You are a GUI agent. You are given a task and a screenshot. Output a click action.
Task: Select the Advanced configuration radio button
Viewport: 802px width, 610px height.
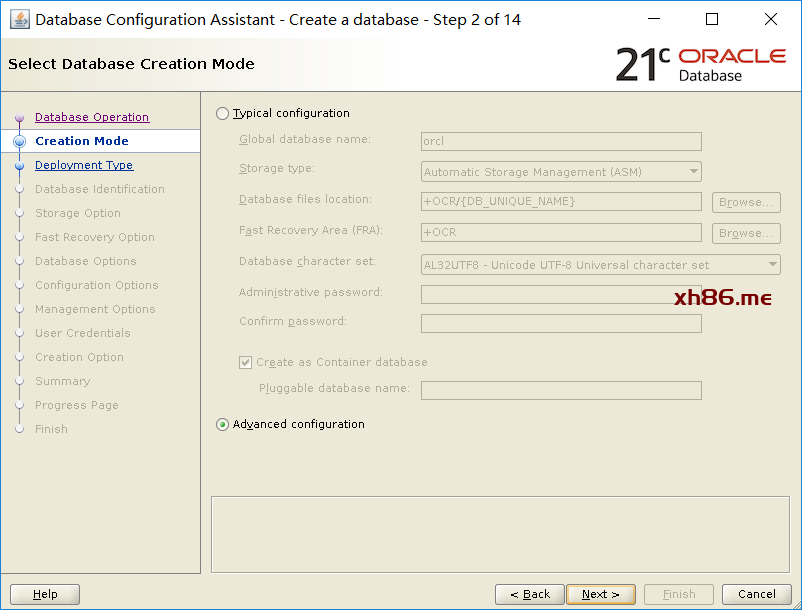point(222,425)
